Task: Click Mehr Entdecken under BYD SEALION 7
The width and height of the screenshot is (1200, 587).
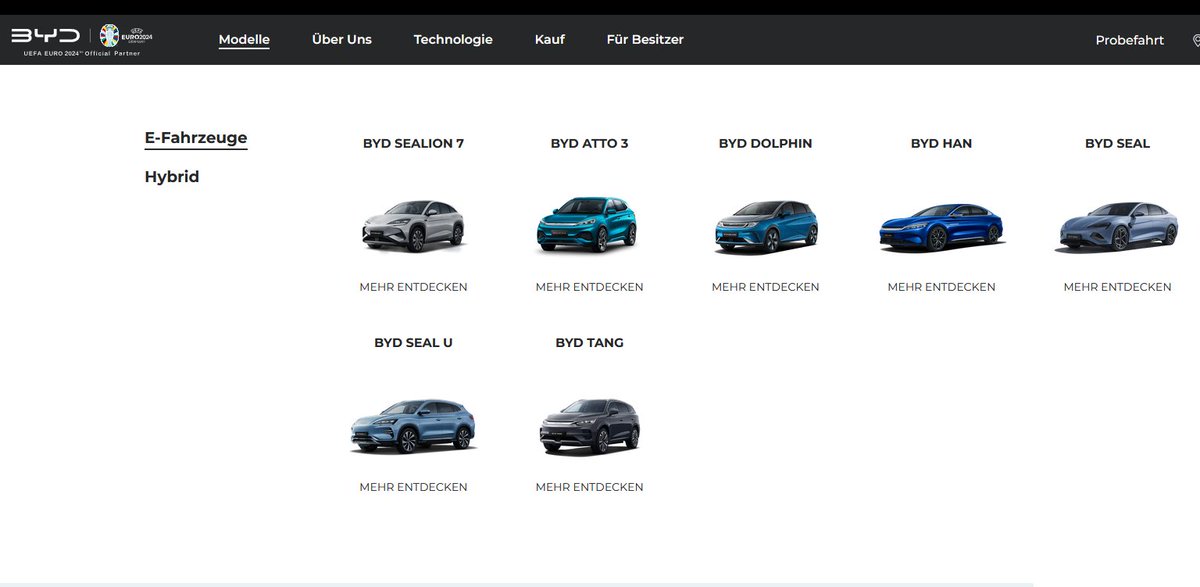Action: coord(413,287)
